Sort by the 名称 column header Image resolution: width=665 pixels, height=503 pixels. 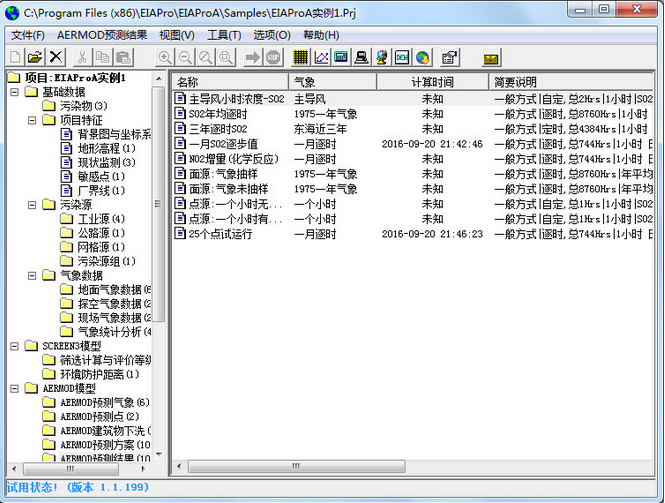(x=230, y=81)
